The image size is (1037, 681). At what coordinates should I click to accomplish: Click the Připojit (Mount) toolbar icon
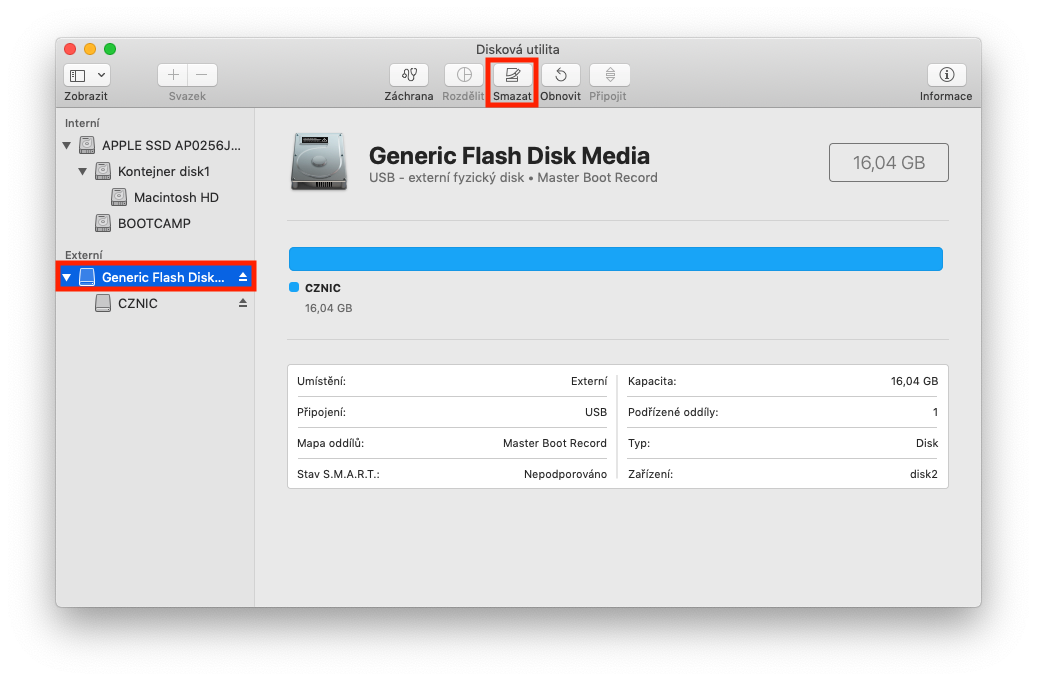[609, 75]
